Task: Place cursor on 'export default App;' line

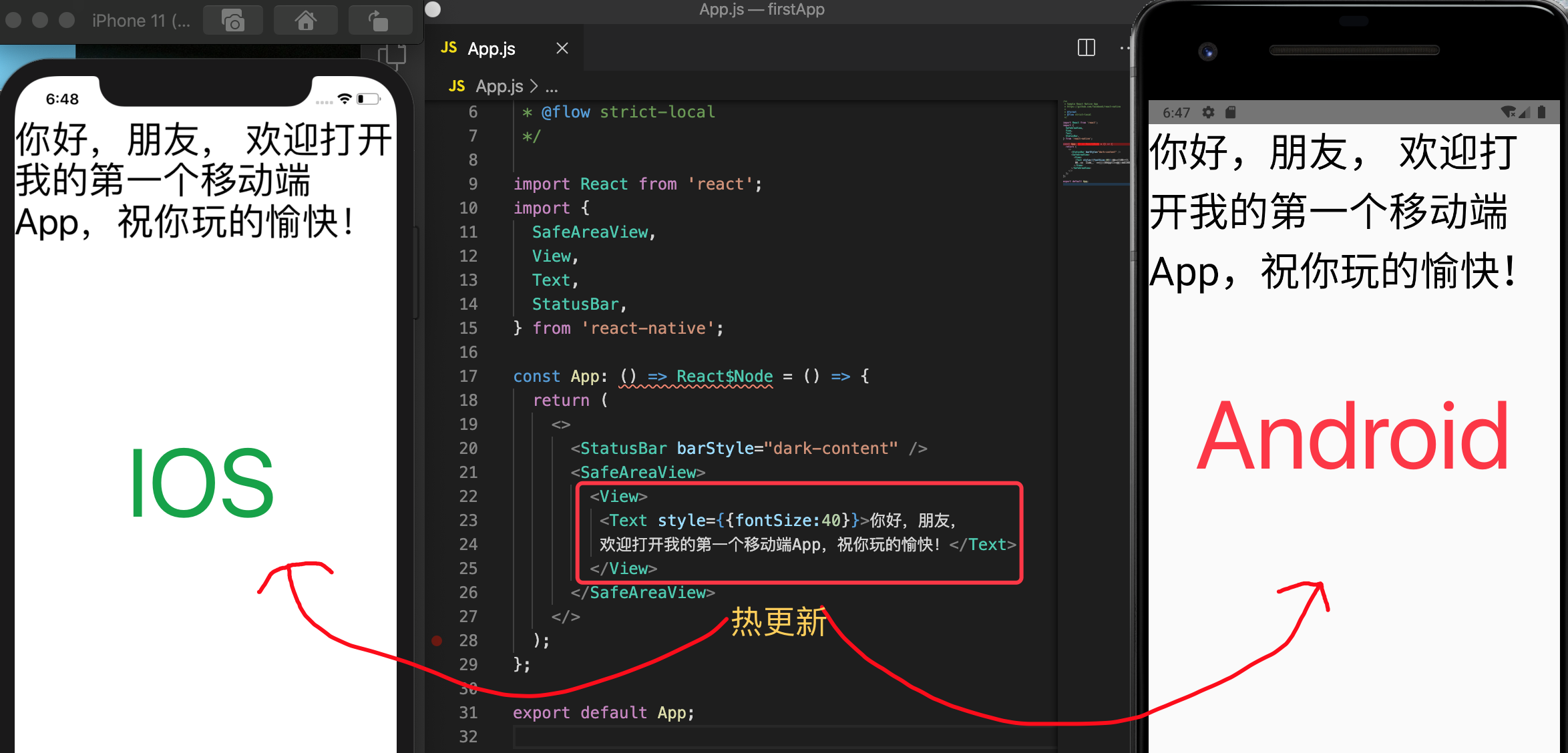Action: click(604, 713)
